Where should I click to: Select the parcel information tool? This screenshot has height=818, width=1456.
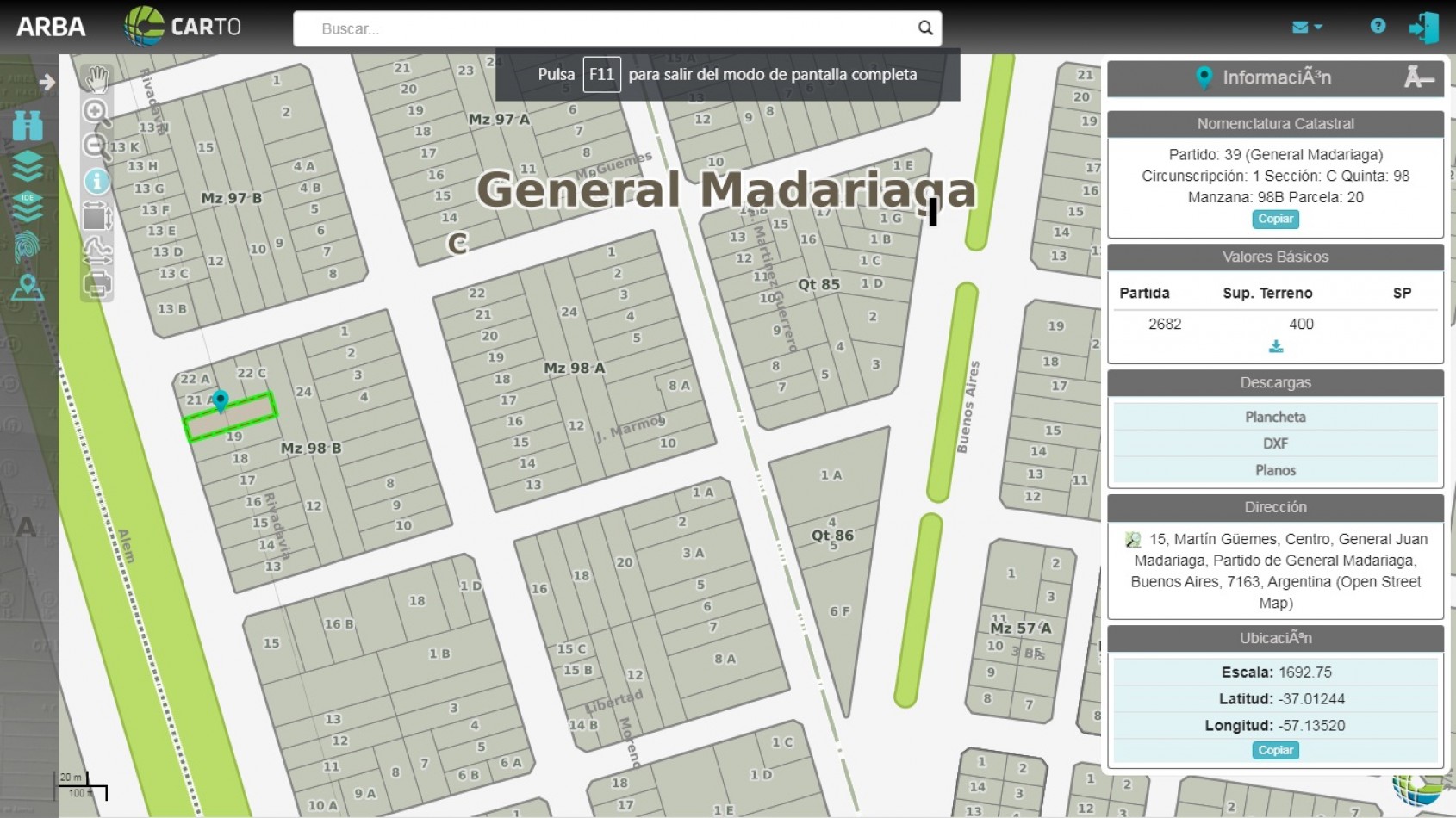click(x=96, y=181)
